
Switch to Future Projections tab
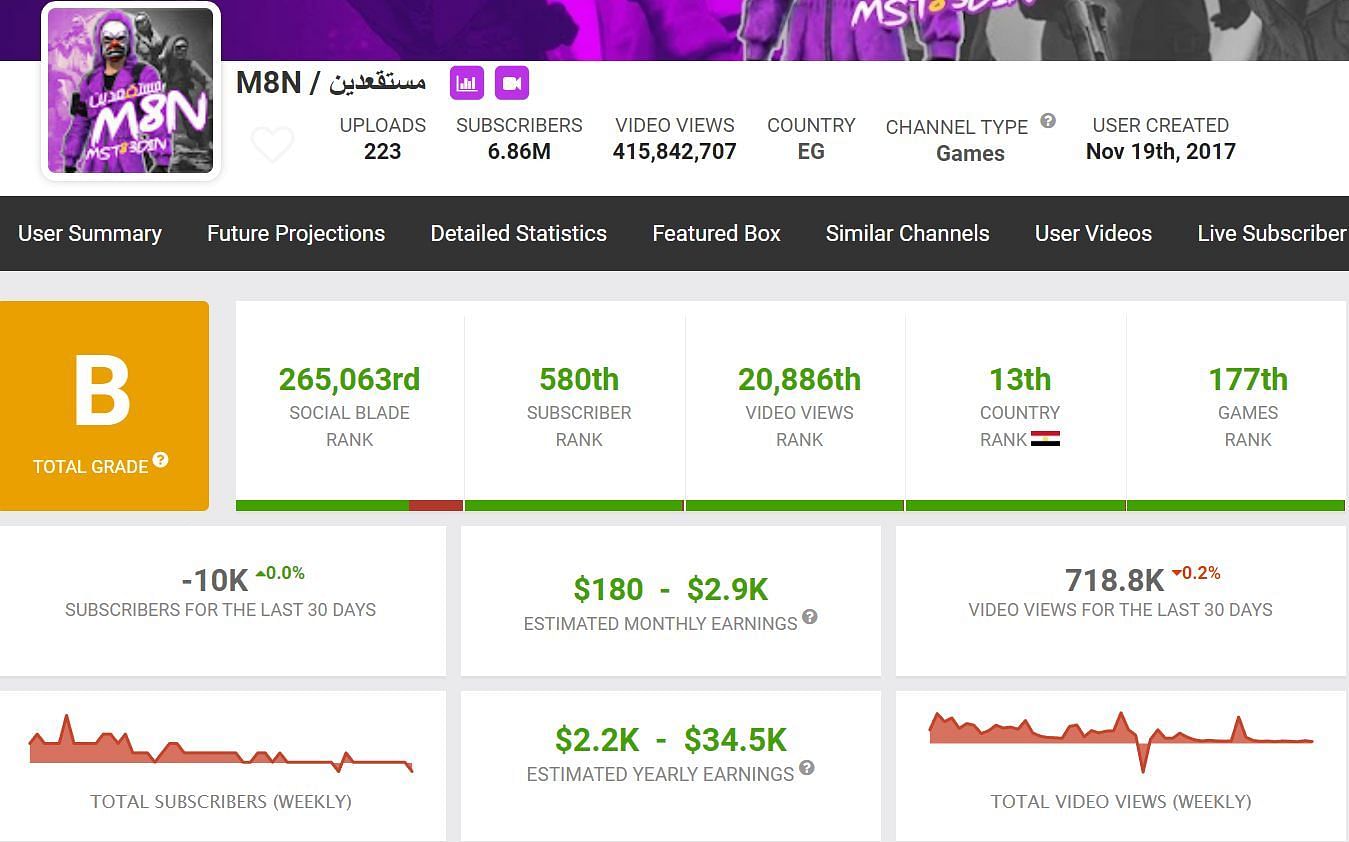coord(296,233)
